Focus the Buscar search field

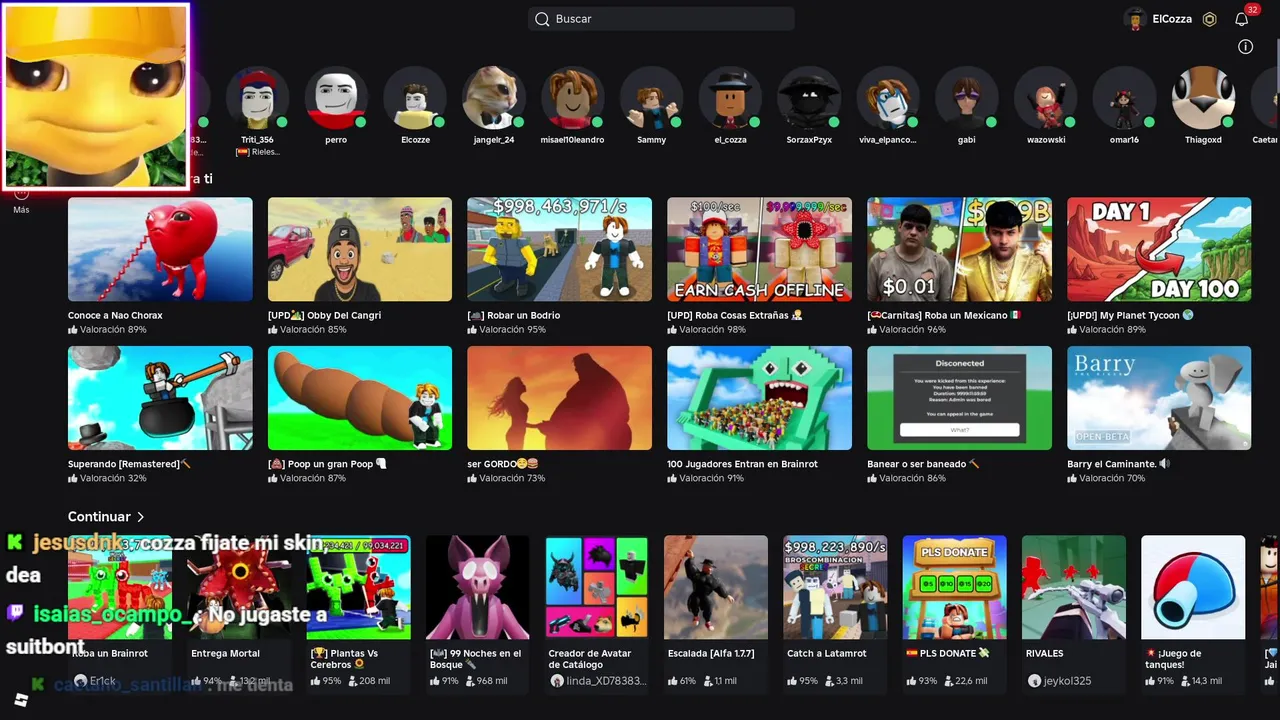click(x=661, y=19)
